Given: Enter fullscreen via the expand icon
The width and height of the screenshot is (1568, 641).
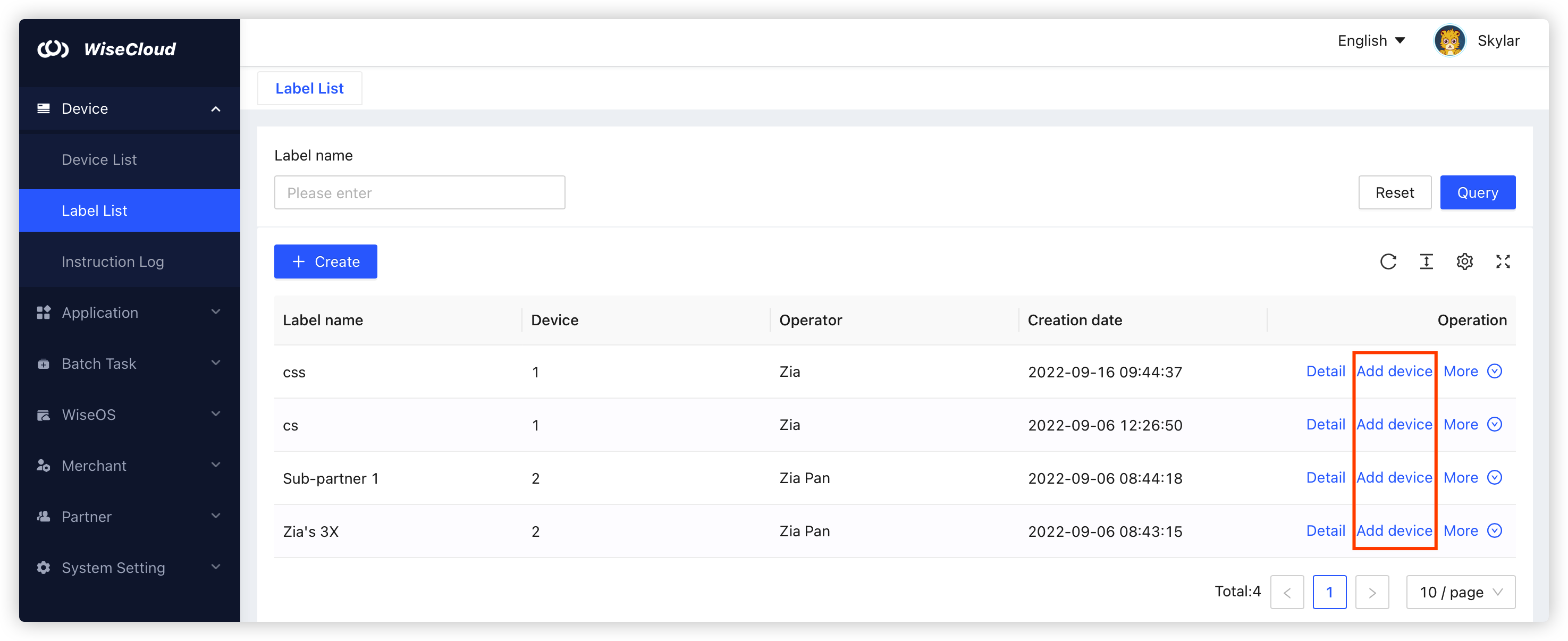Looking at the screenshot, I should tap(1504, 261).
